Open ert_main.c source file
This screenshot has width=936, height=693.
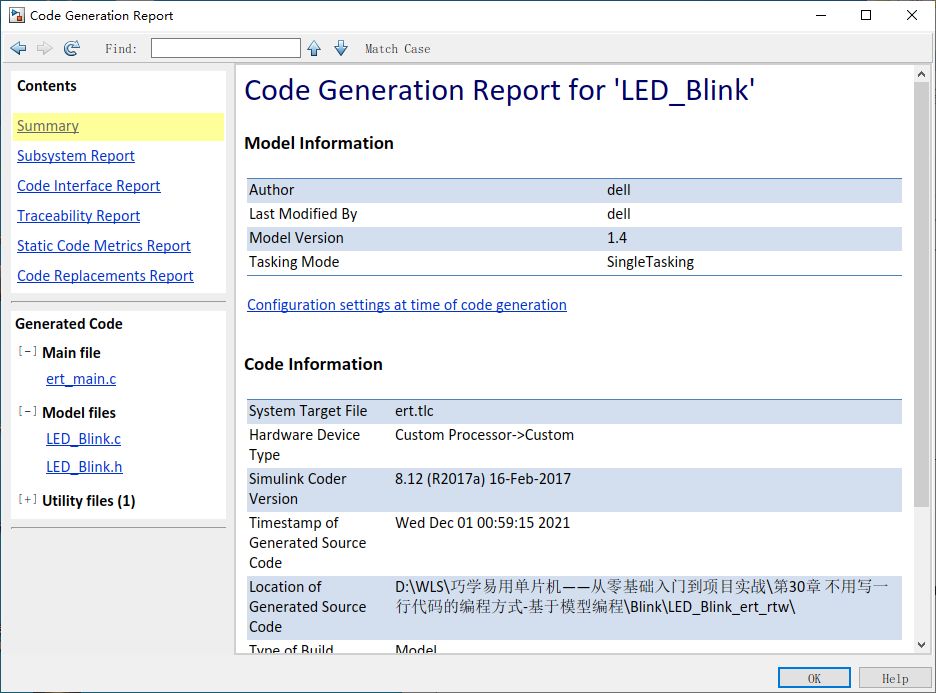click(81, 379)
